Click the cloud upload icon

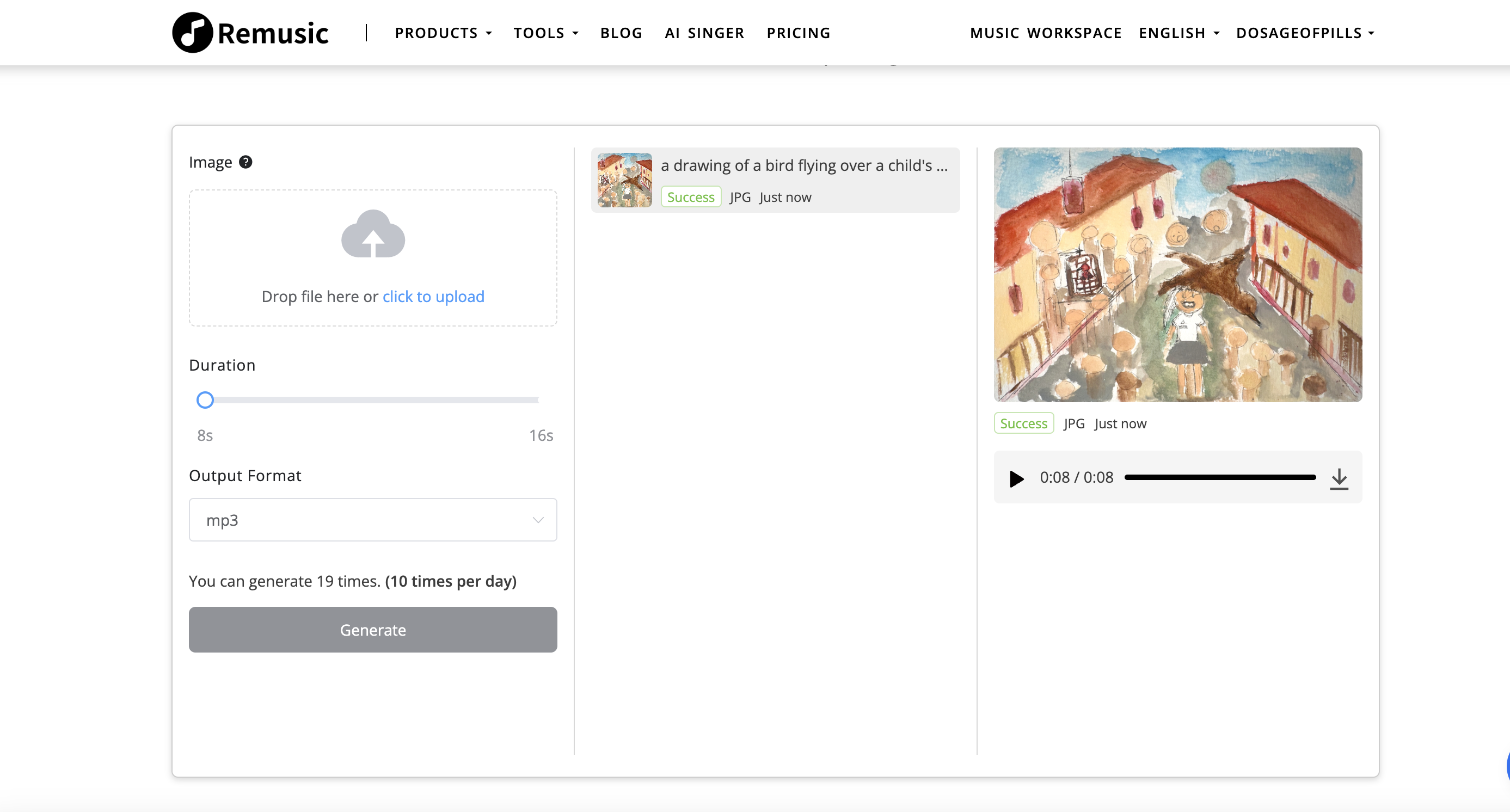(x=373, y=235)
